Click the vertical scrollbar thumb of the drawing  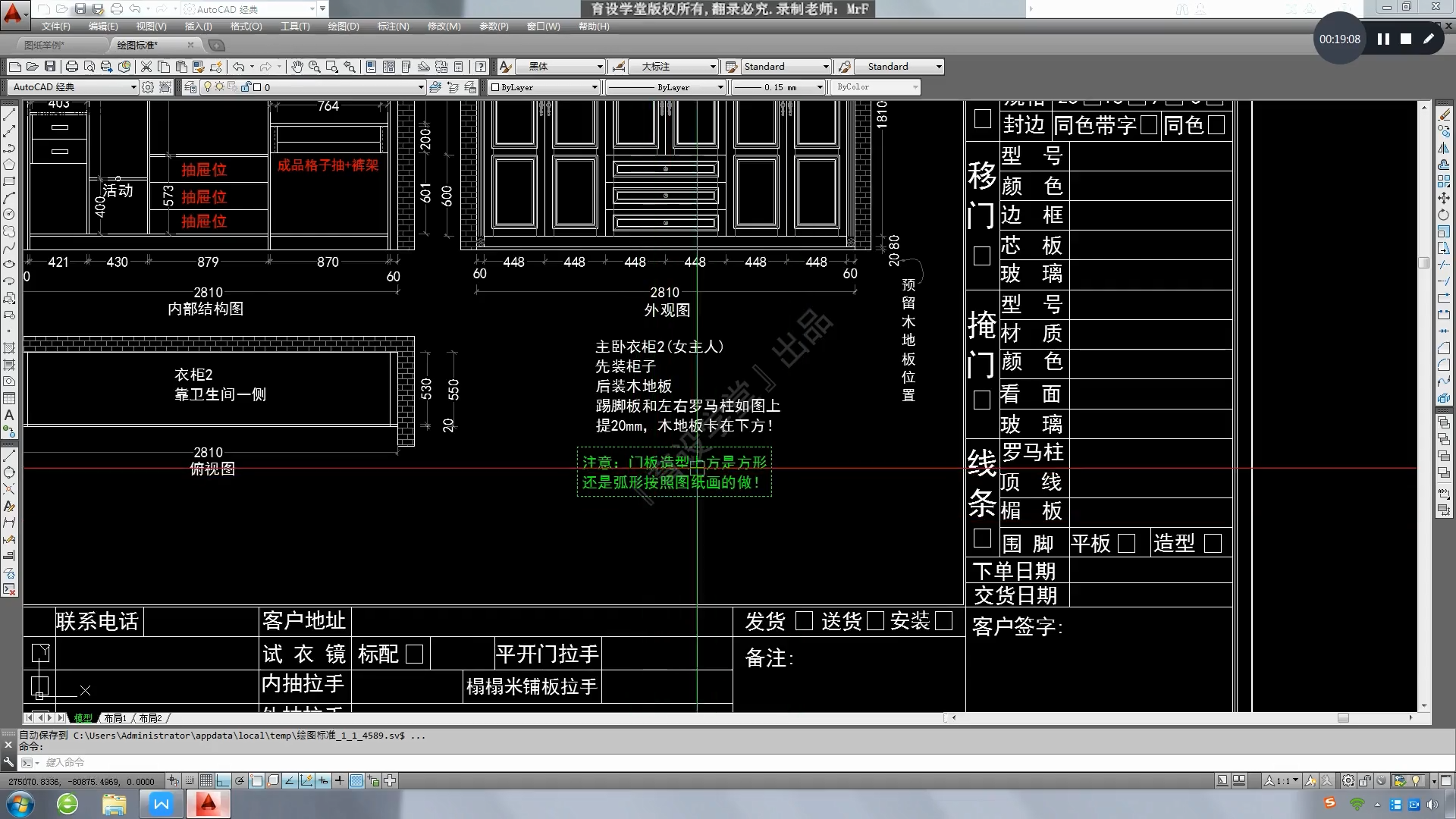[x=1423, y=262]
